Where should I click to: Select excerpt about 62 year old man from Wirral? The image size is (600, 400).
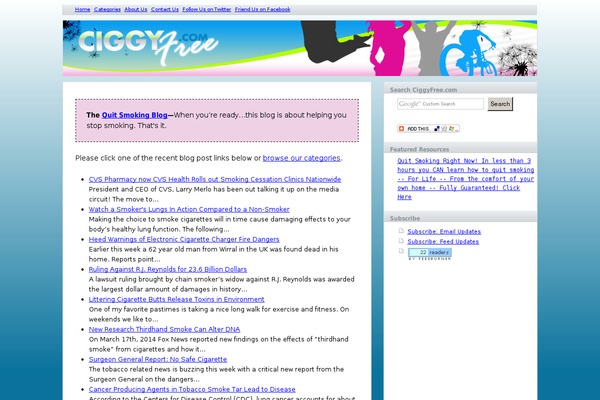pos(214,254)
